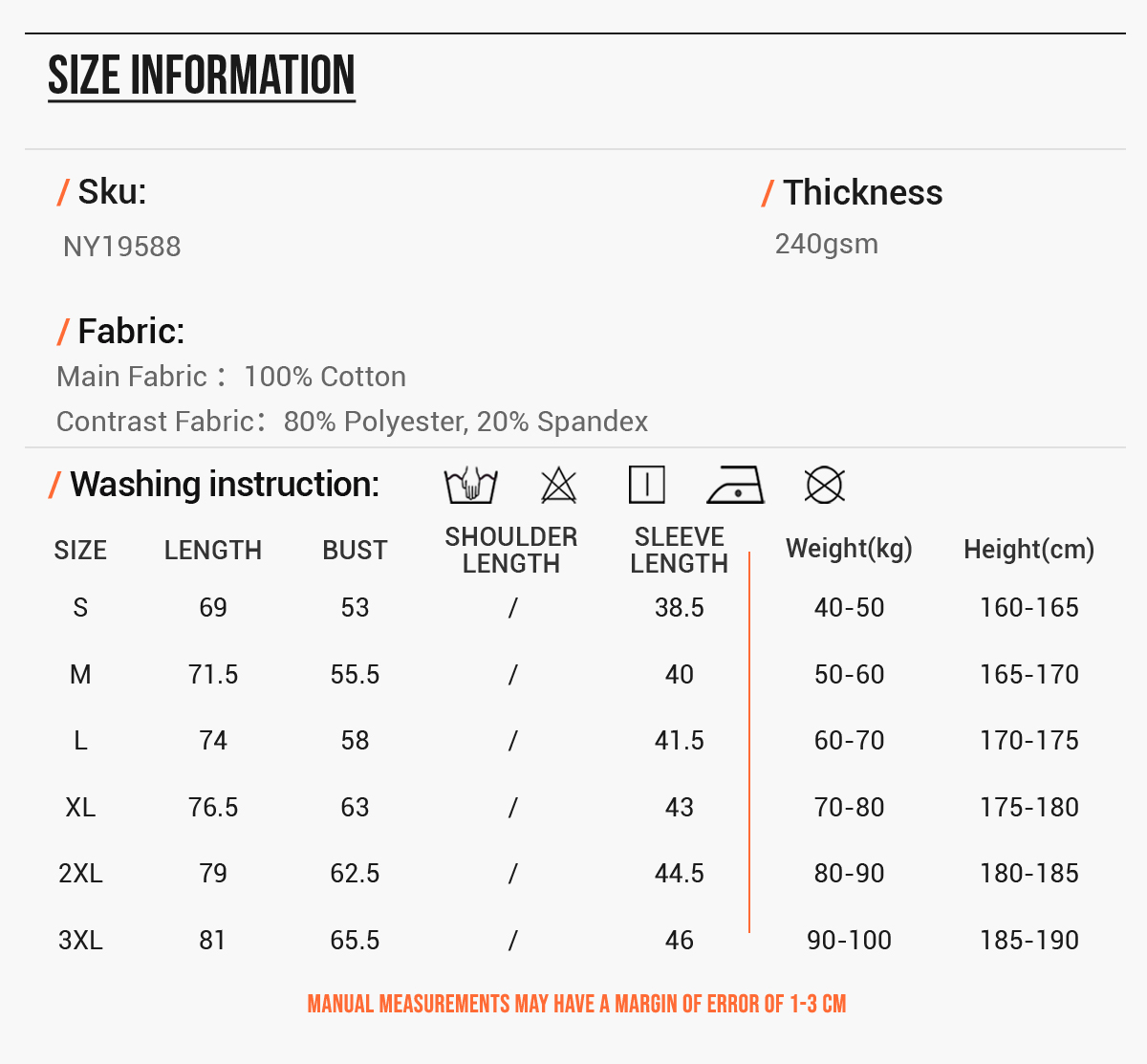The width and height of the screenshot is (1147, 1064).
Task: Click the hand wash care icon
Action: click(470, 485)
